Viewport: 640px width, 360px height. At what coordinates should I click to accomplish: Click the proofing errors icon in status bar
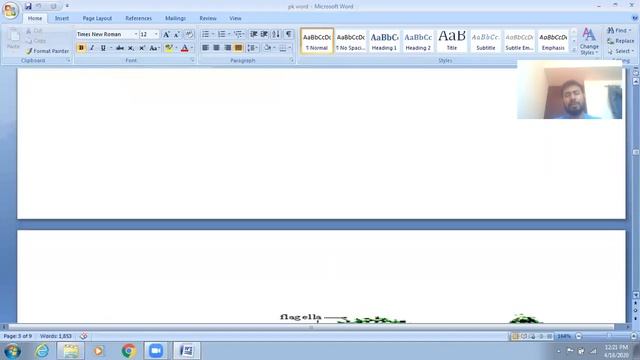click(83, 336)
